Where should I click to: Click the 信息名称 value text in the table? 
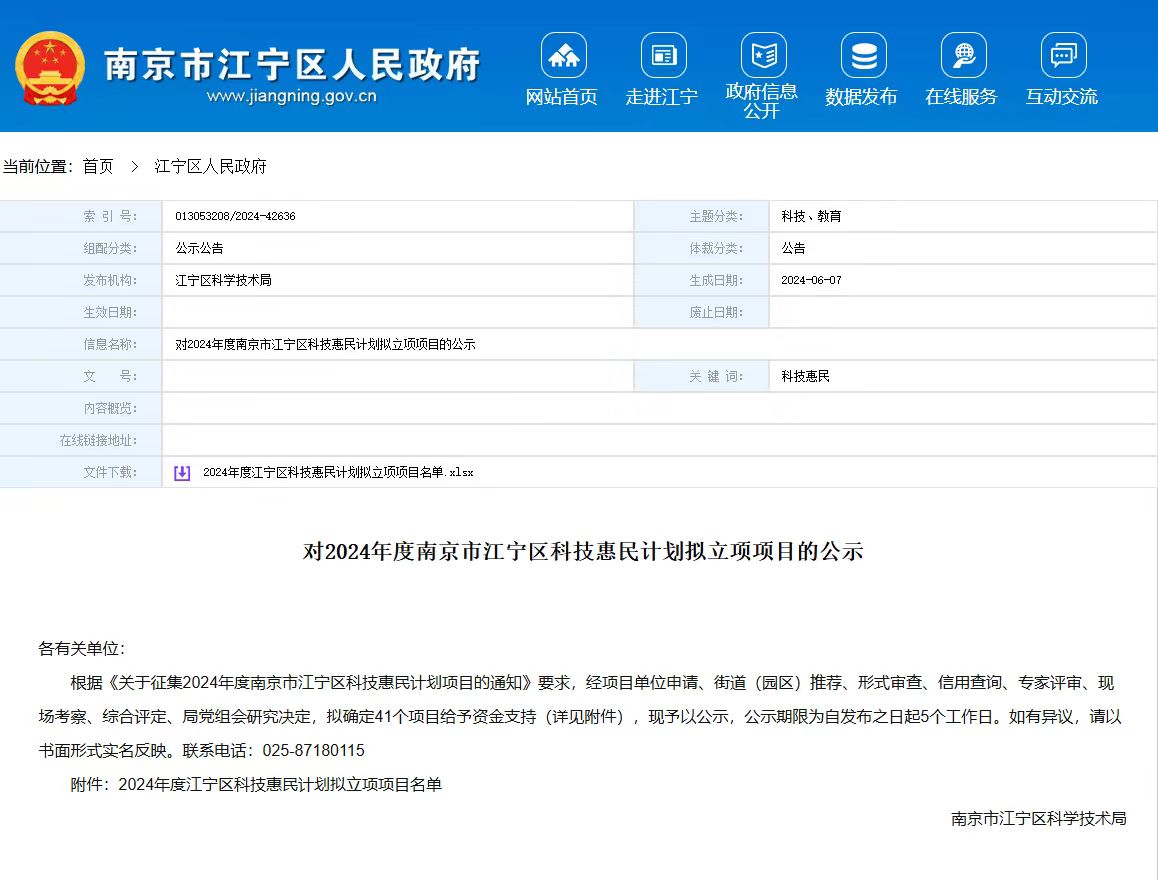tap(325, 344)
